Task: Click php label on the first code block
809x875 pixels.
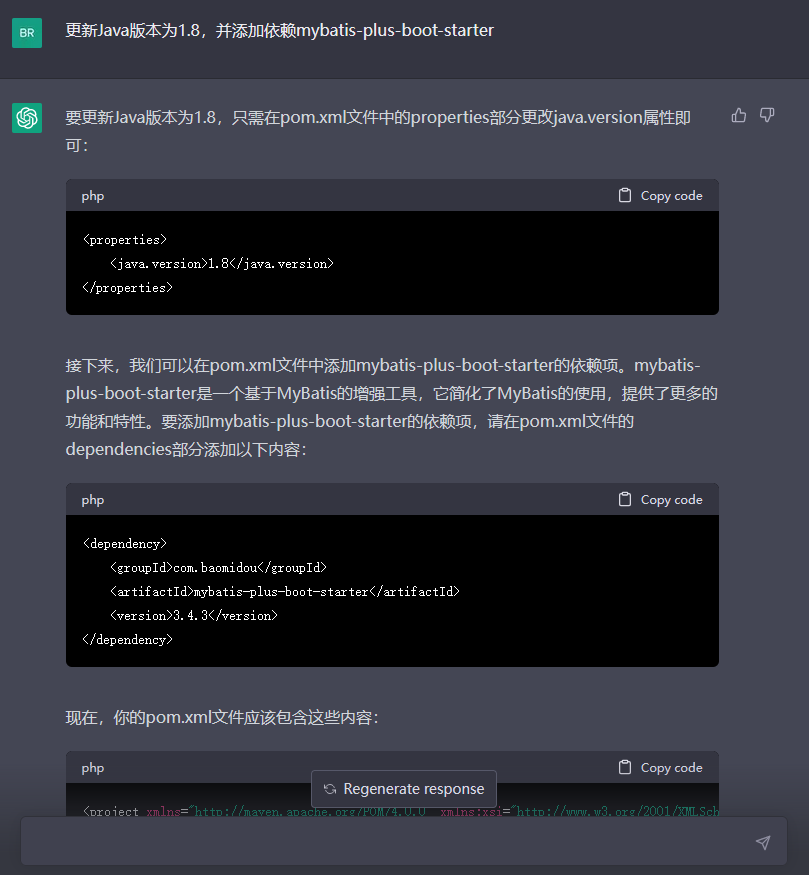Action: pyautogui.click(x=93, y=196)
